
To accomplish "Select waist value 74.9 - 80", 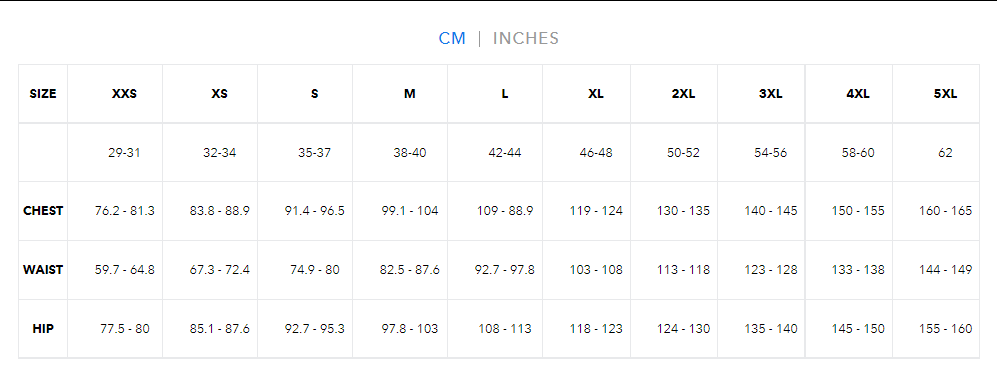I will point(314,269).
